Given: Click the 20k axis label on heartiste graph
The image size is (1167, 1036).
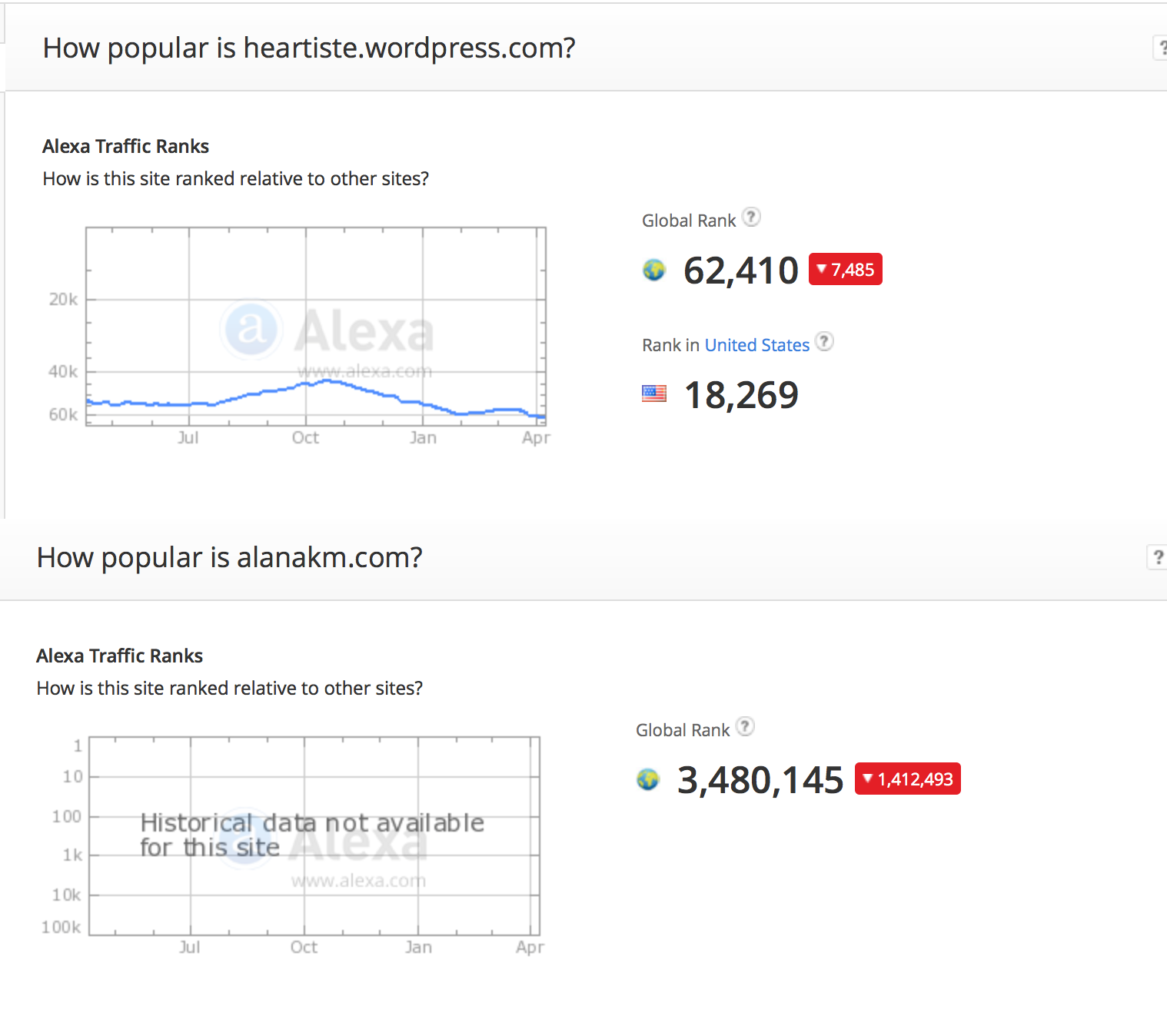Looking at the screenshot, I should pos(63,299).
